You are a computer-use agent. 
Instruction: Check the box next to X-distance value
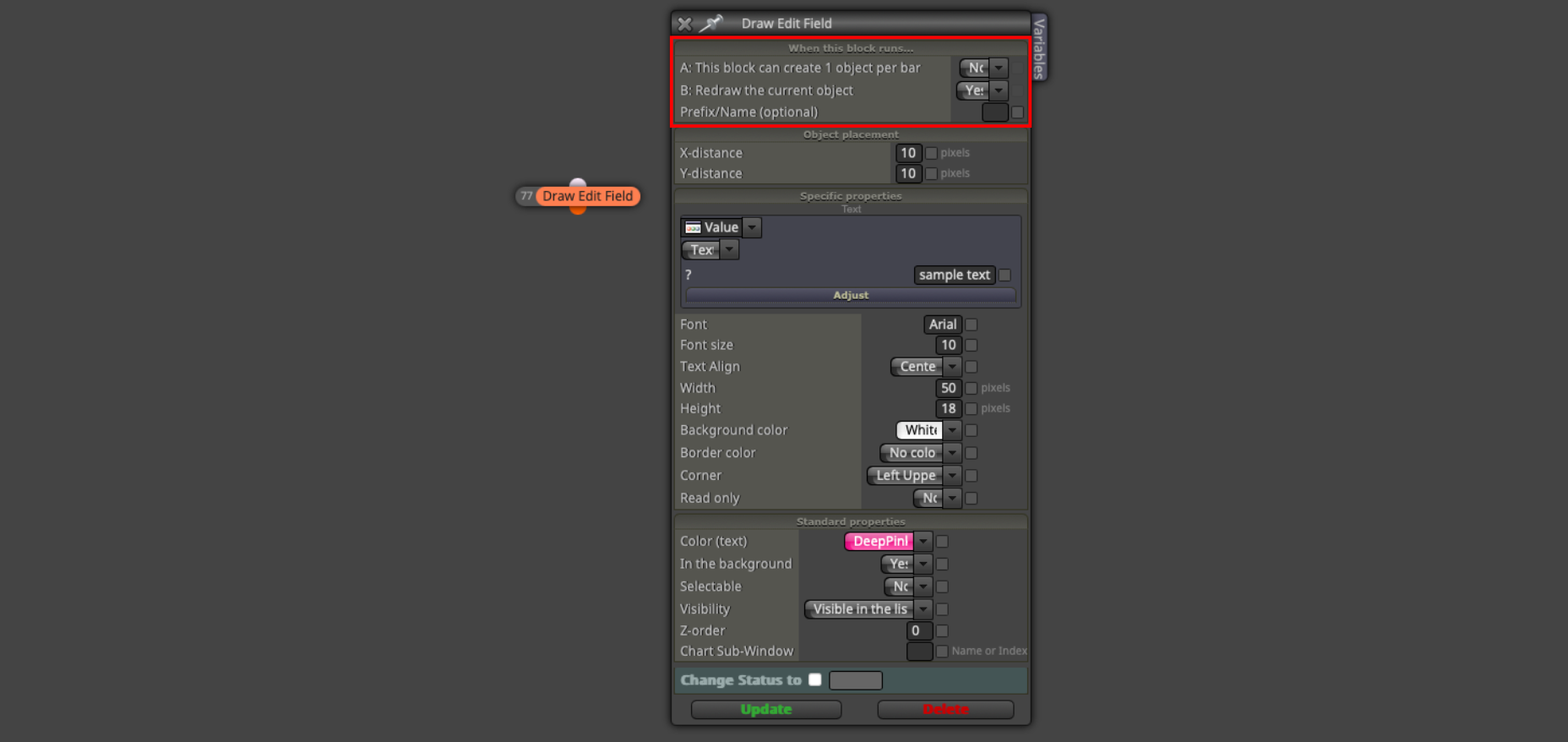coord(931,153)
